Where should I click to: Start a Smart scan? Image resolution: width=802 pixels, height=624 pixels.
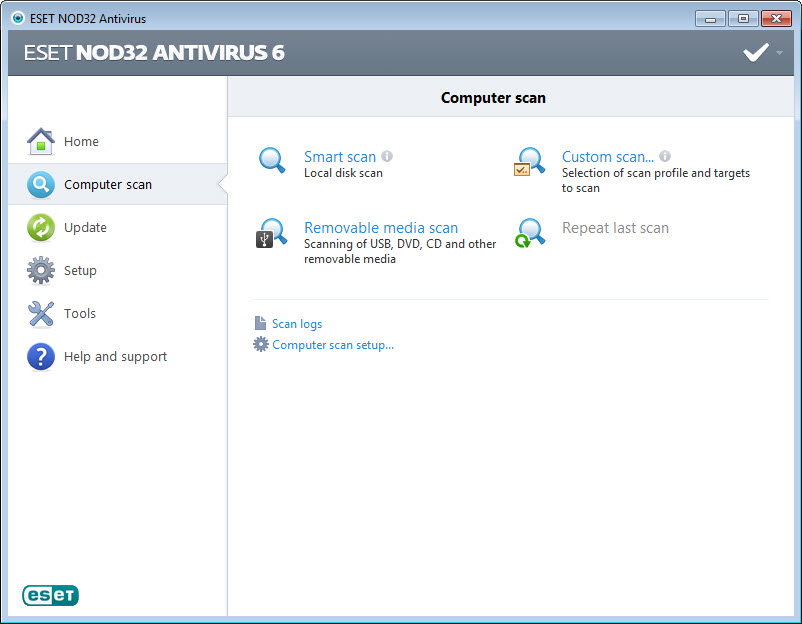(340, 157)
